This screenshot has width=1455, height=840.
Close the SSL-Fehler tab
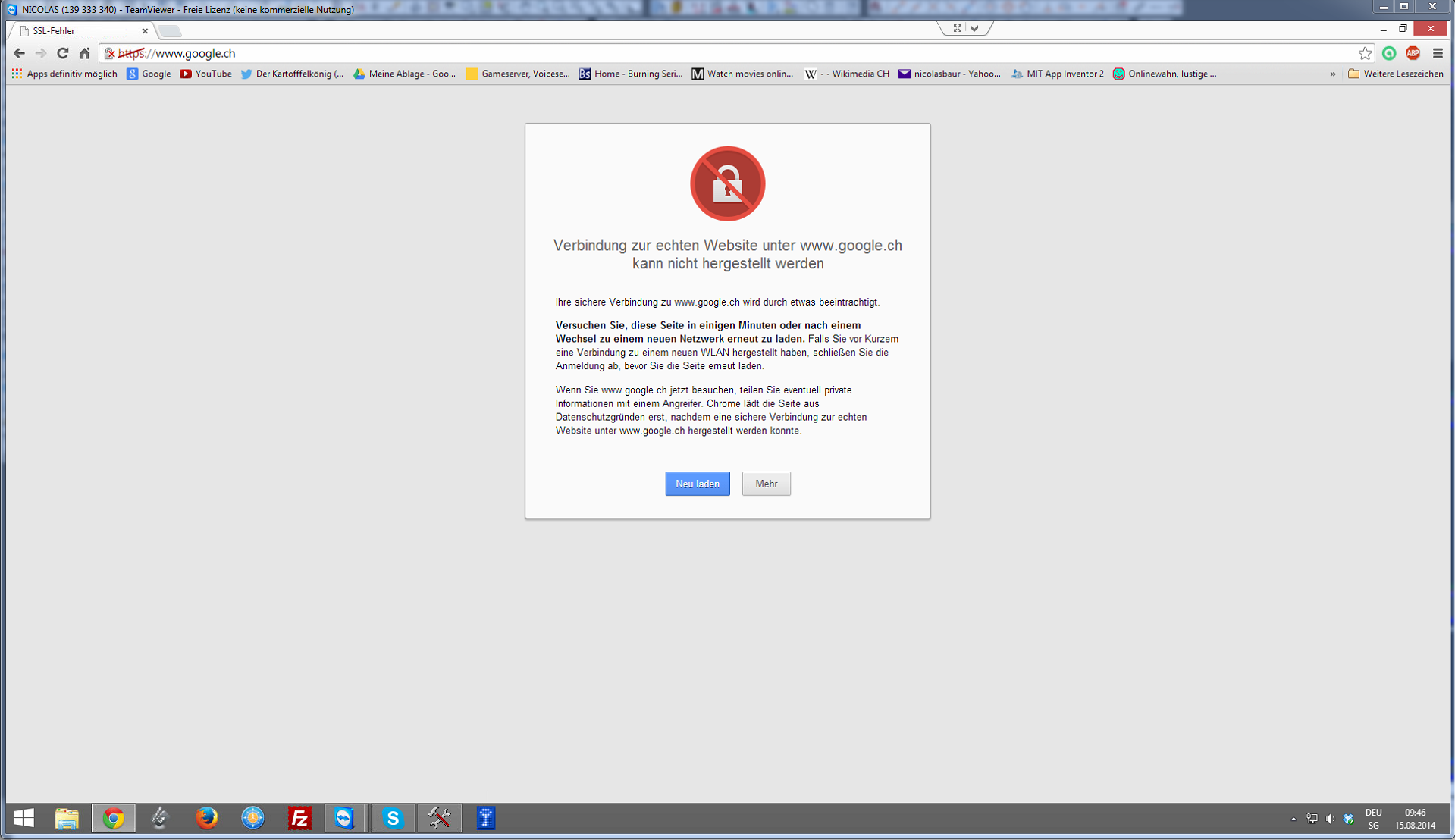[145, 31]
